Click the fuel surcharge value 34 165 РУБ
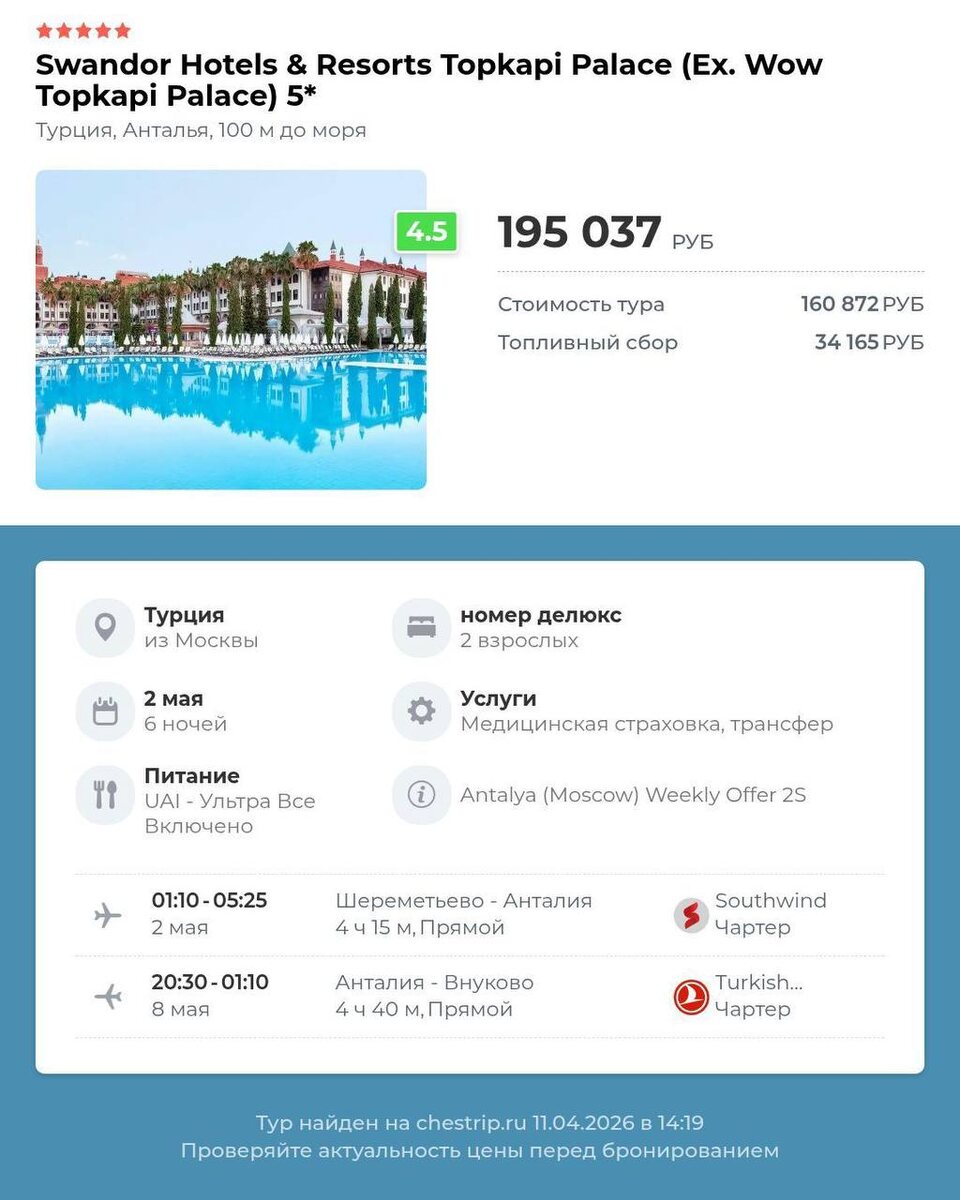 tap(869, 342)
